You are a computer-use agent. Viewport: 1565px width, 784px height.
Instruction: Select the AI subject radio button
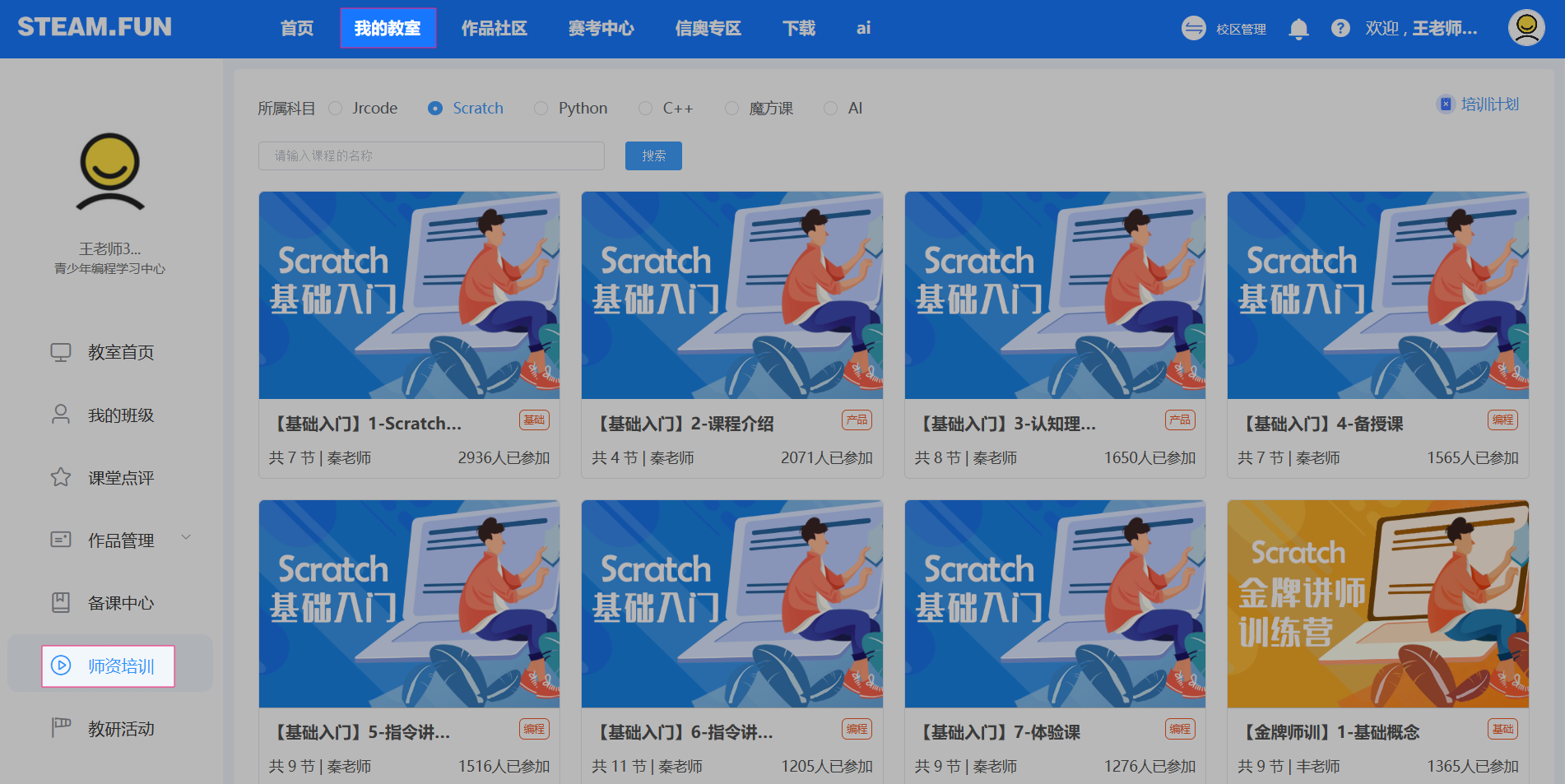[830, 108]
